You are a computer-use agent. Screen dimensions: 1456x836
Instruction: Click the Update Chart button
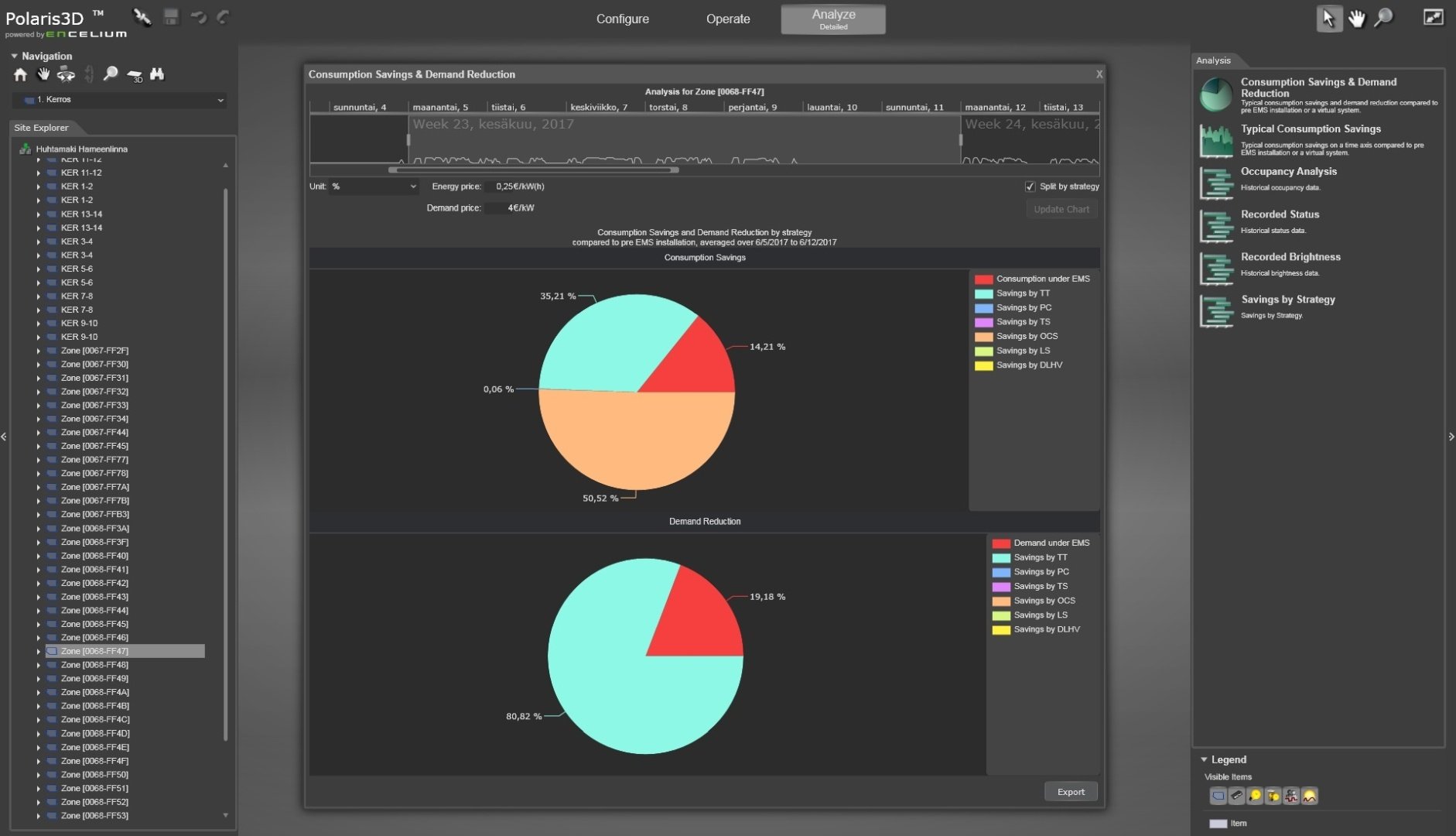pos(1061,209)
